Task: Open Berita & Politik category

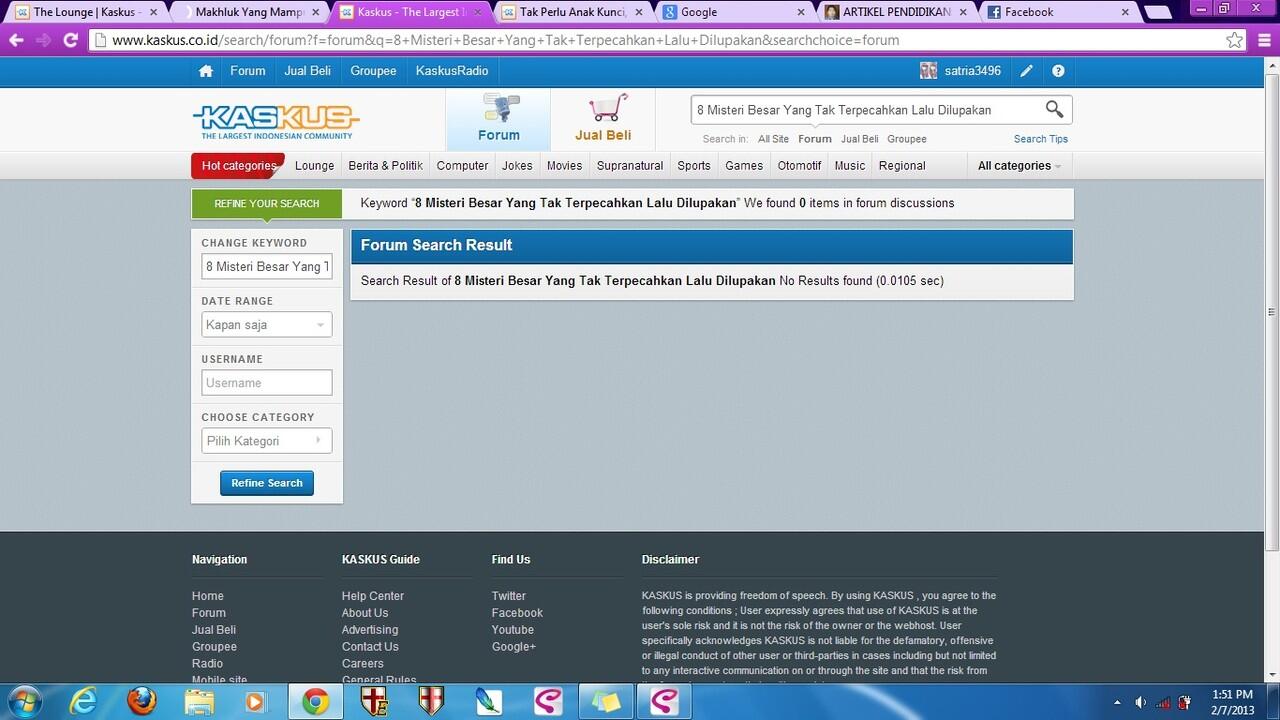Action: (x=386, y=166)
